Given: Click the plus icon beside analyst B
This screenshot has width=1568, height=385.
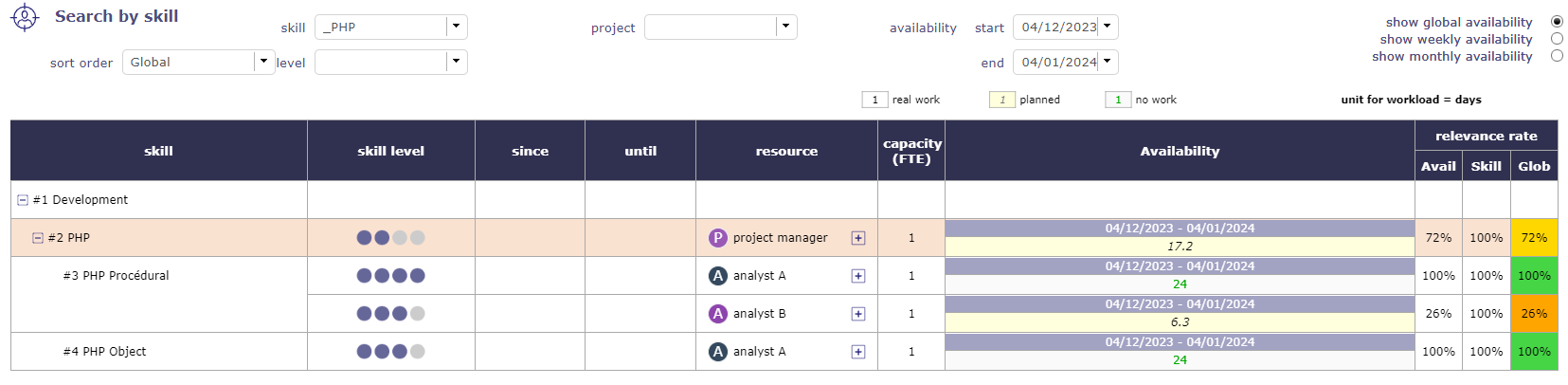Looking at the screenshot, I should pyautogui.click(x=858, y=314).
